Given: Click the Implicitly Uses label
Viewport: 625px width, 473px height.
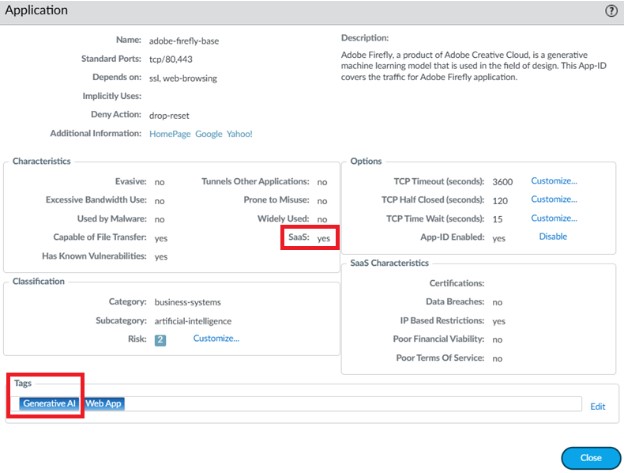Looking at the screenshot, I should coord(112,96).
